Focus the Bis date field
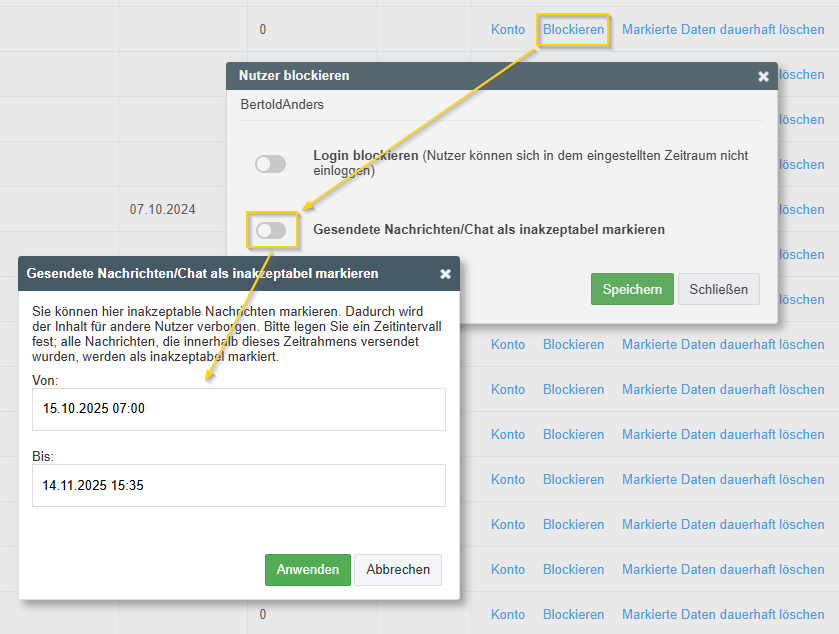 click(x=238, y=485)
